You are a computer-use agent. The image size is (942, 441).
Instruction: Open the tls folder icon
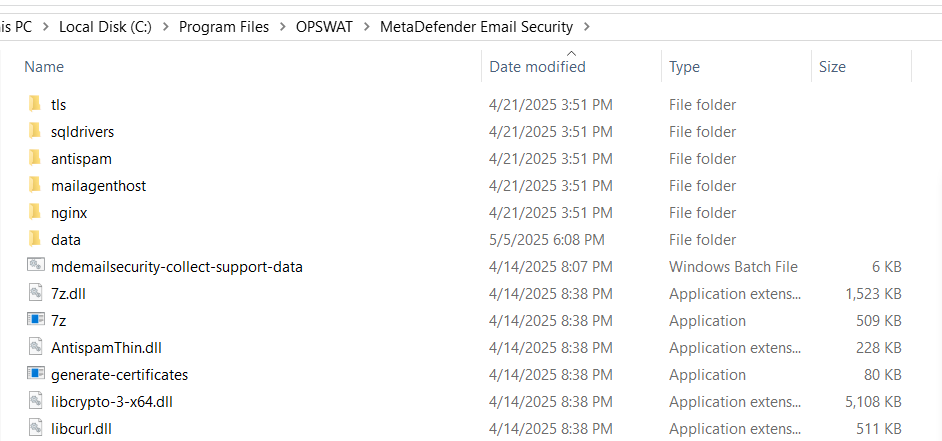(x=35, y=105)
